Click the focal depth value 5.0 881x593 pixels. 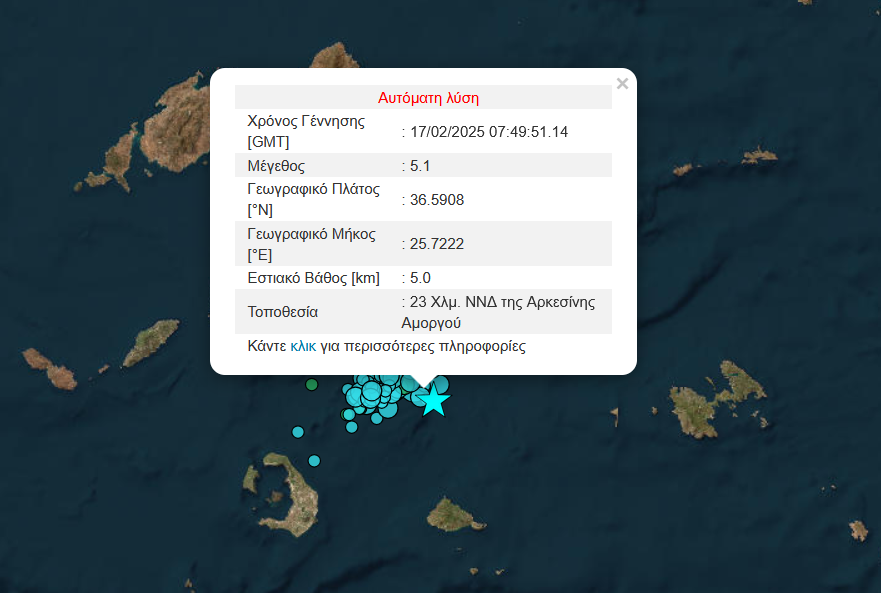[420, 278]
